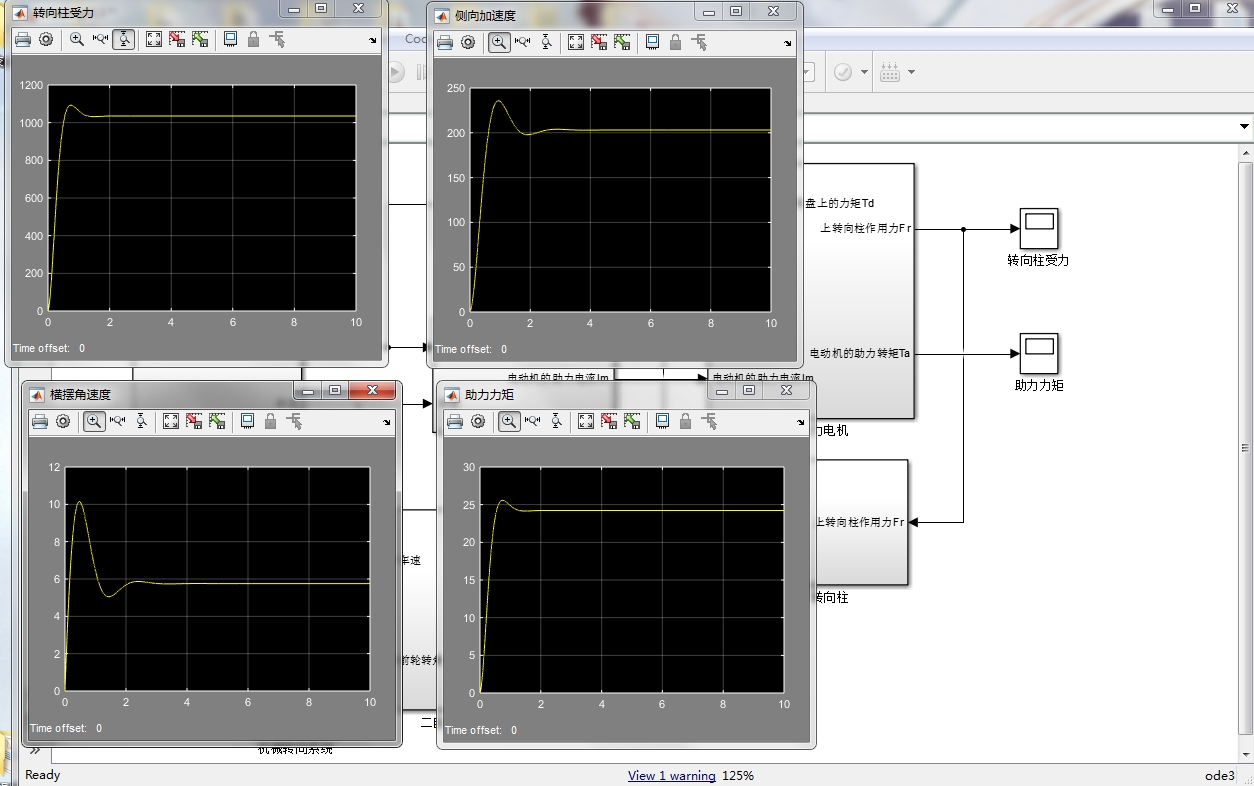Expand the model browser chevron at bottom-left
The height and width of the screenshot is (786, 1254).
[x=34, y=750]
